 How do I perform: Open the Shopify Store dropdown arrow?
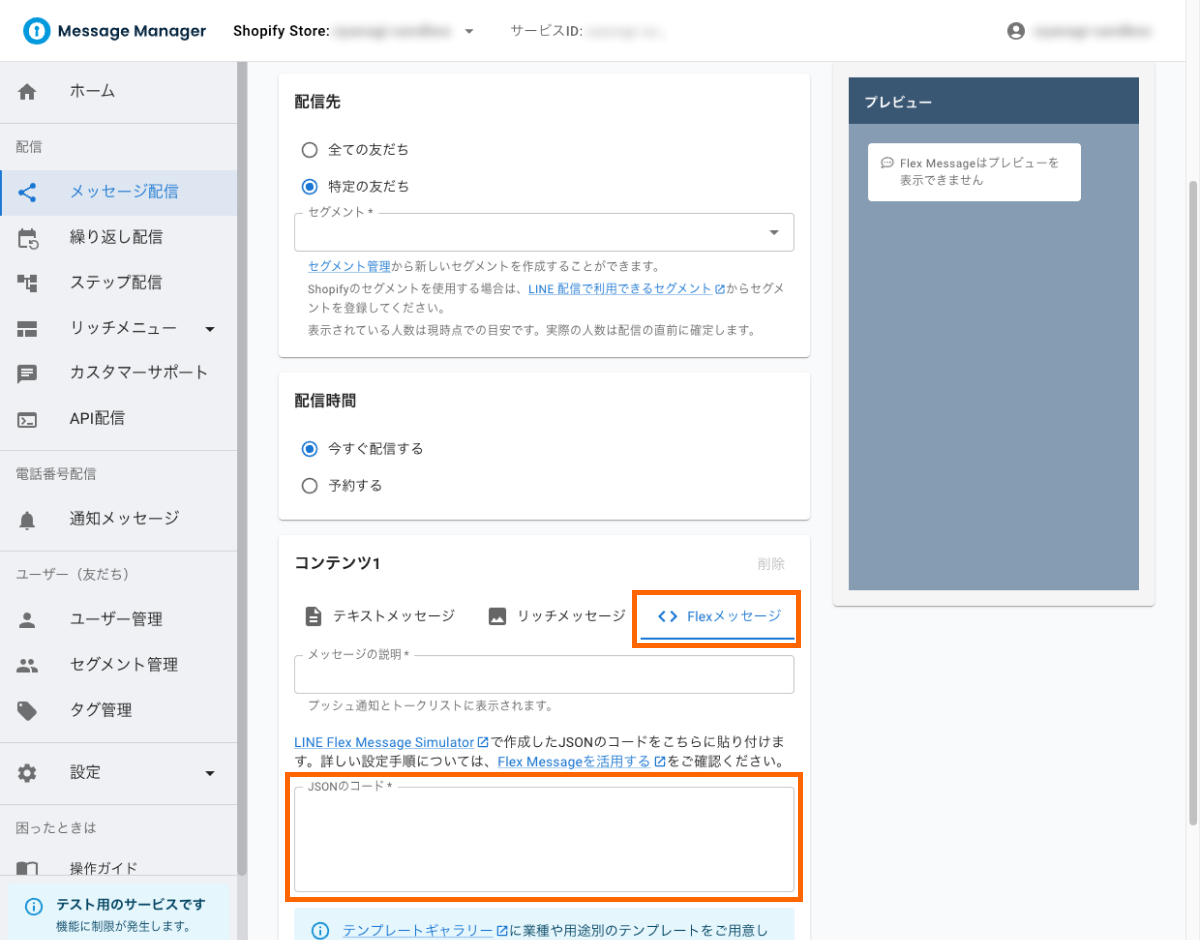click(x=469, y=31)
